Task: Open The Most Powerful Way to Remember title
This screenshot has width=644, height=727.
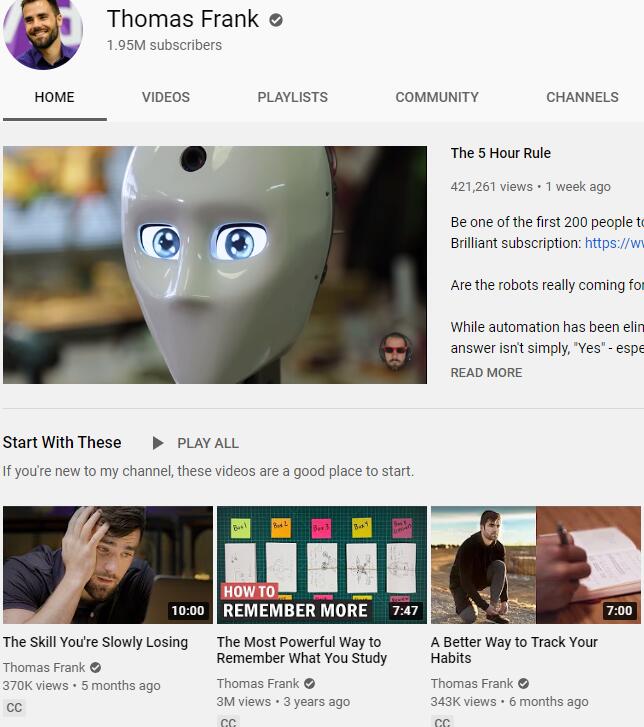Action: [302, 650]
